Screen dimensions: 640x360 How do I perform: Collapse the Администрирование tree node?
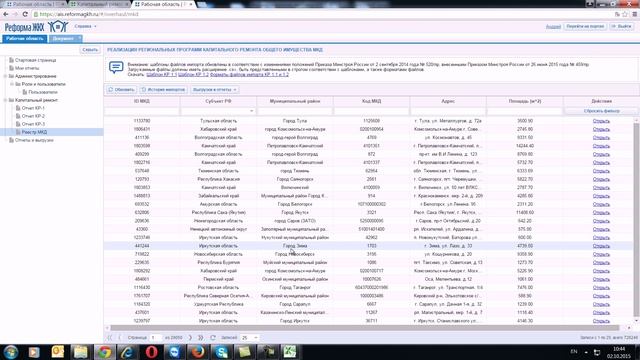[x=5, y=76]
